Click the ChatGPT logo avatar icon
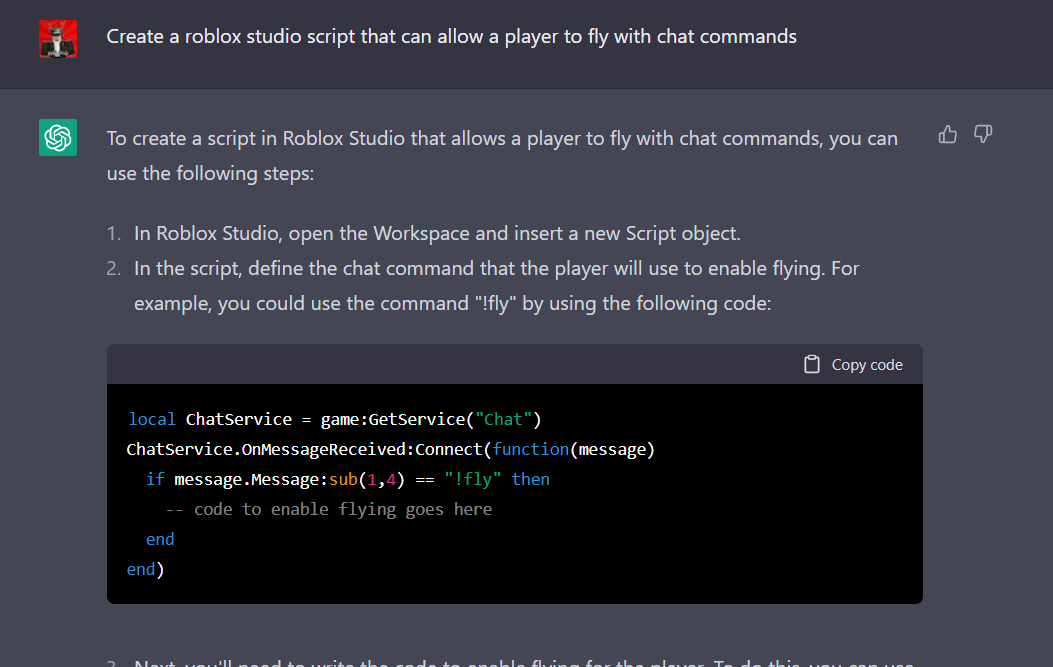Image resolution: width=1053 pixels, height=667 pixels. tap(58, 138)
